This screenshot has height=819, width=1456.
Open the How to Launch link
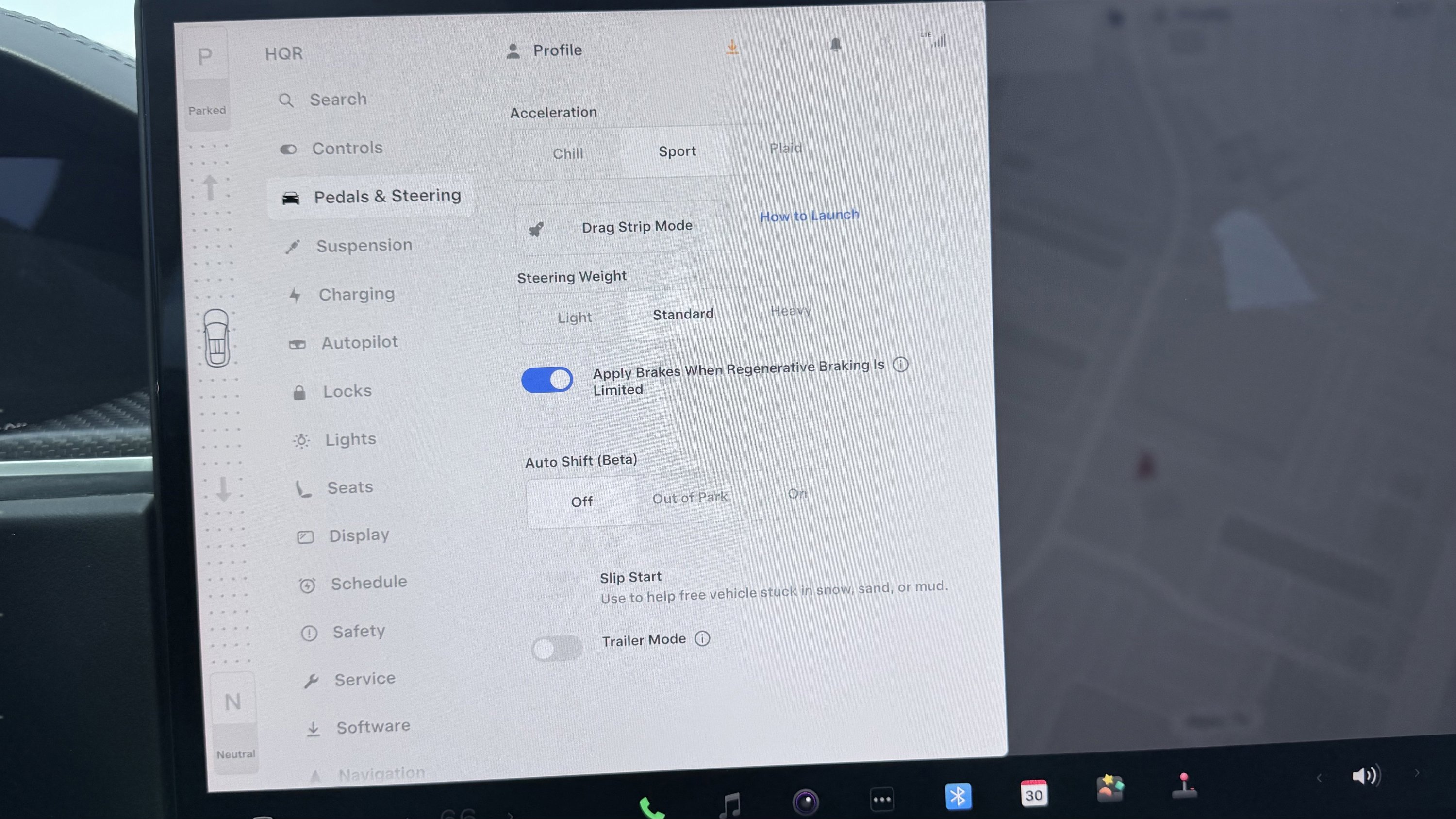(809, 216)
